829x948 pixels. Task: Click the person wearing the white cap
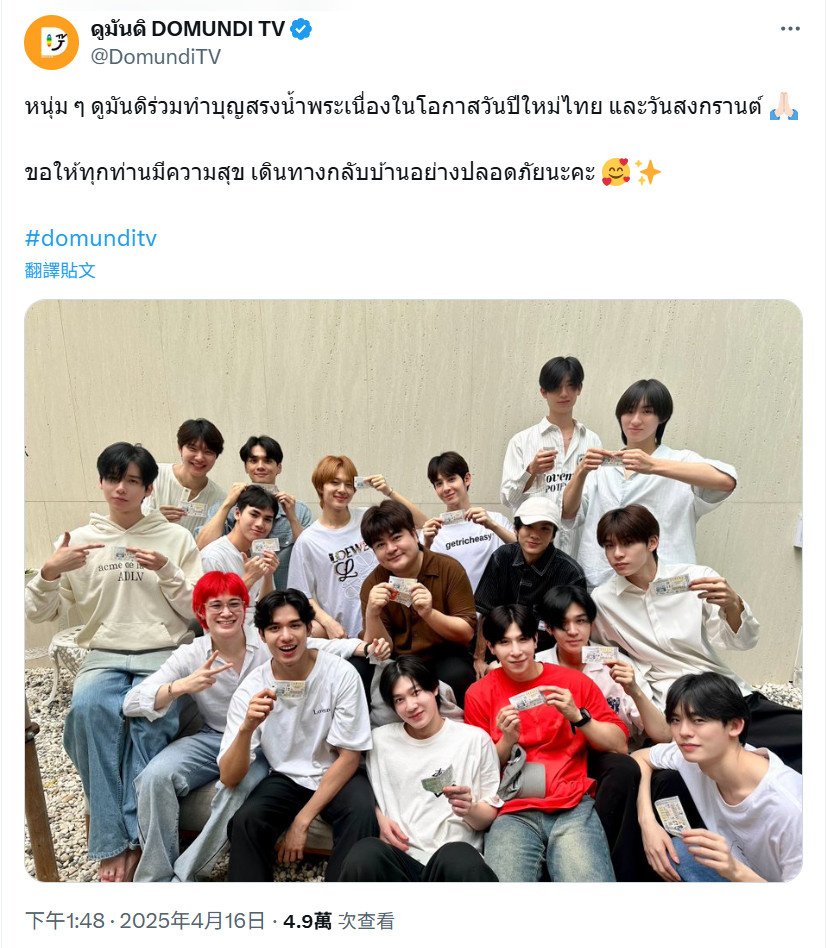click(x=532, y=556)
